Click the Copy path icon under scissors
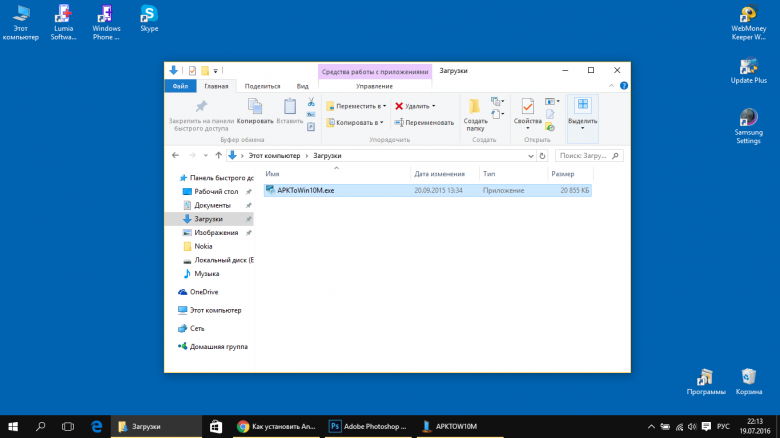Screen dimensions: 780x438 click(x=311, y=114)
